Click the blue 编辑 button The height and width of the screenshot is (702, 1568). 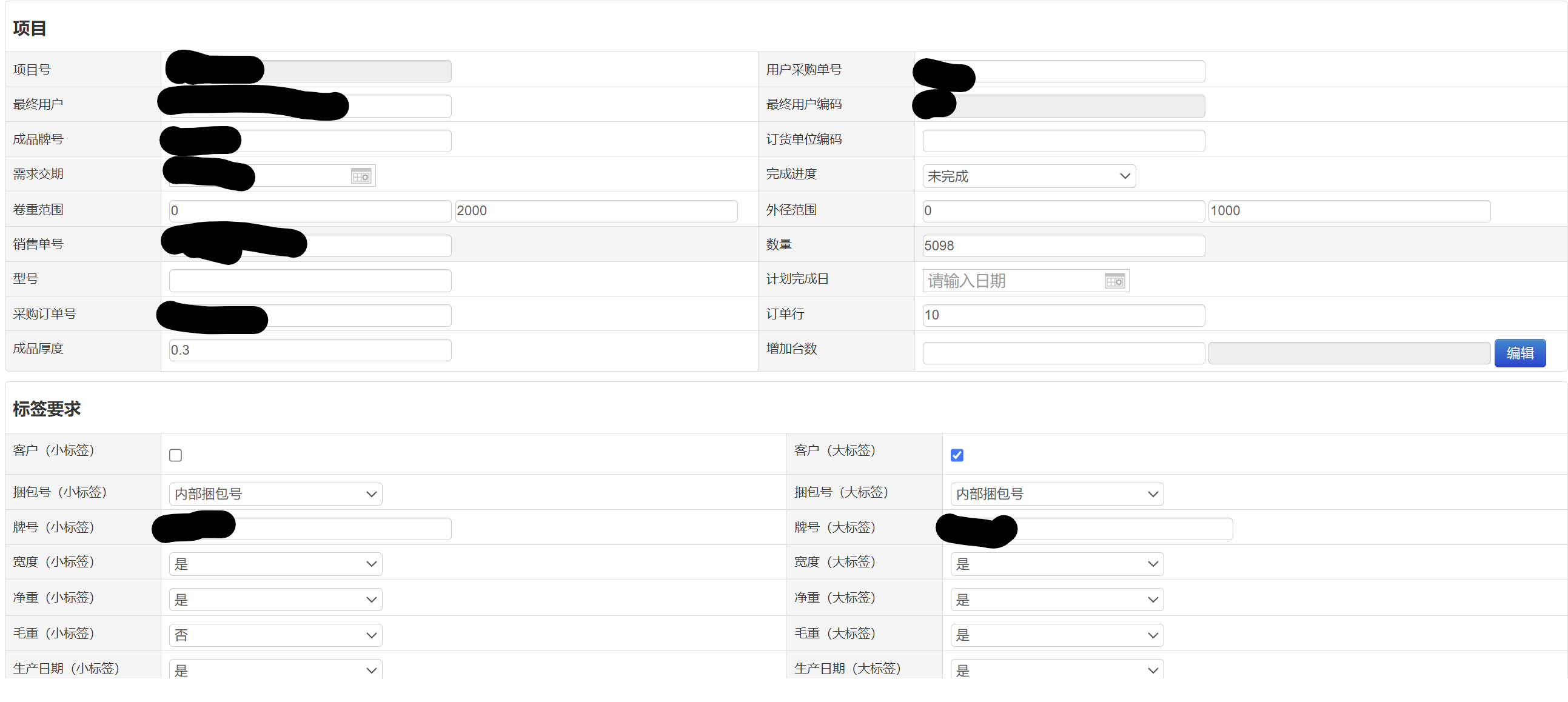(x=1520, y=353)
